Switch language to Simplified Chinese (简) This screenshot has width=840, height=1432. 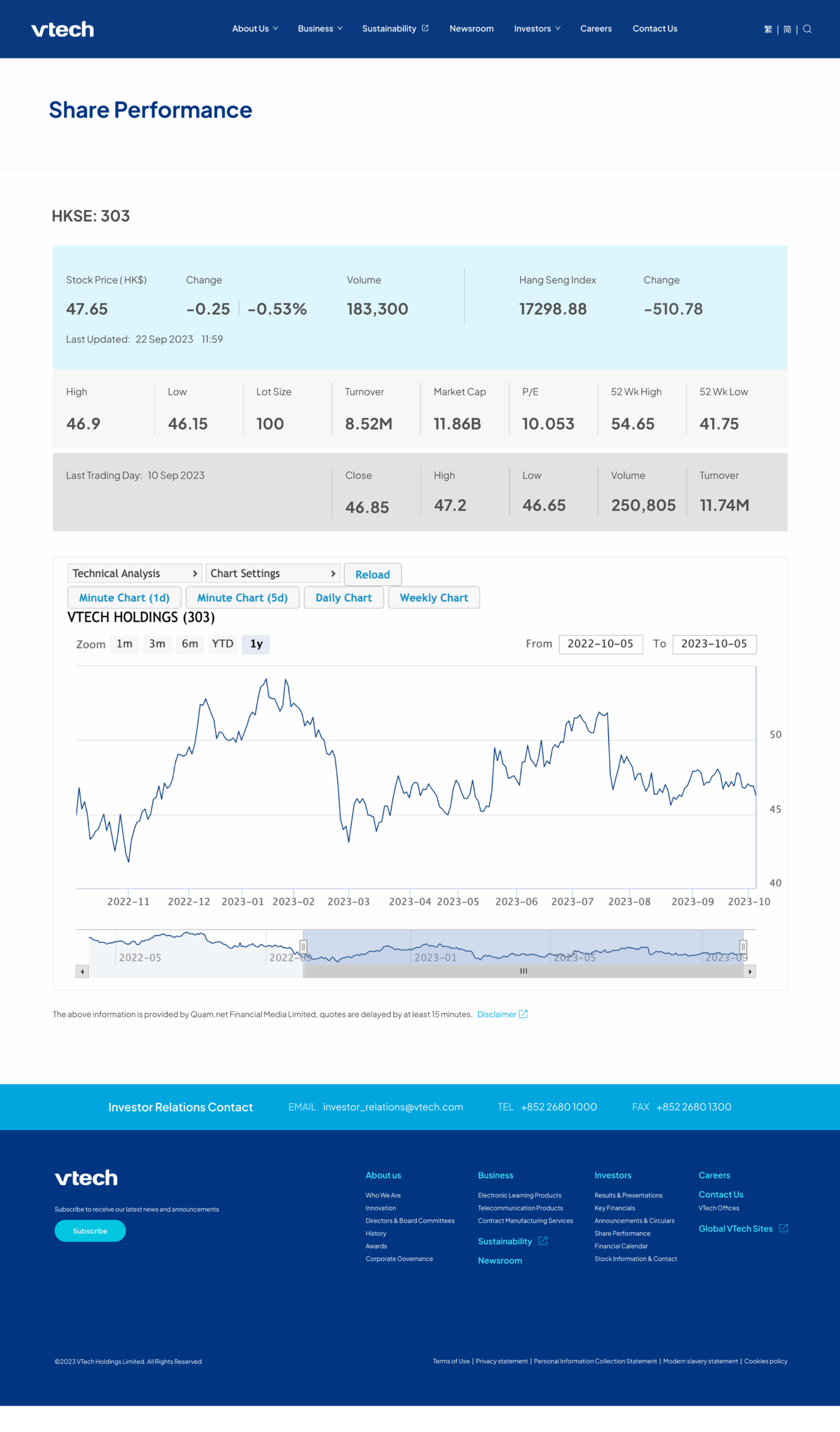coord(787,29)
